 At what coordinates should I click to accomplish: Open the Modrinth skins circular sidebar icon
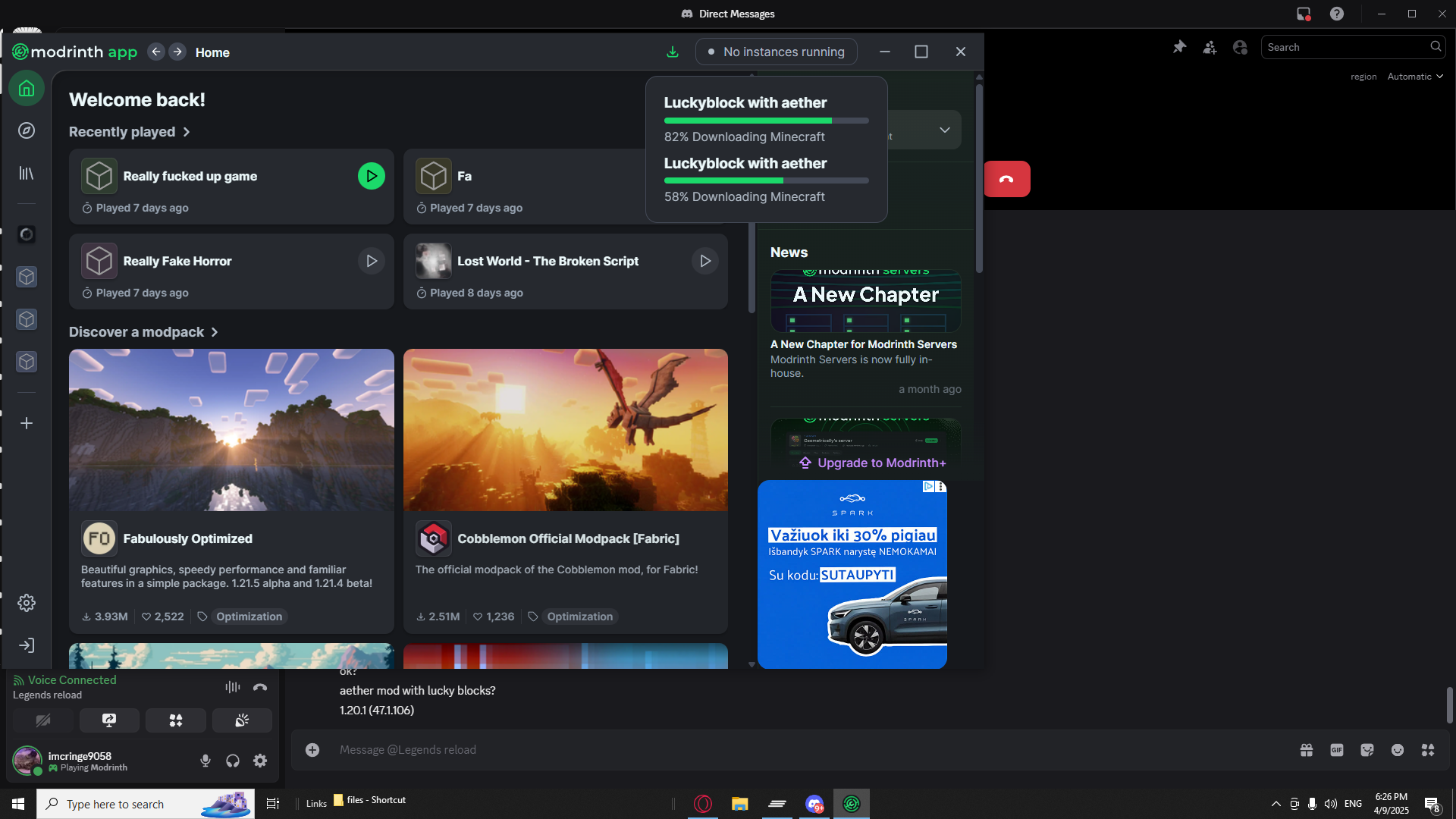(27, 234)
